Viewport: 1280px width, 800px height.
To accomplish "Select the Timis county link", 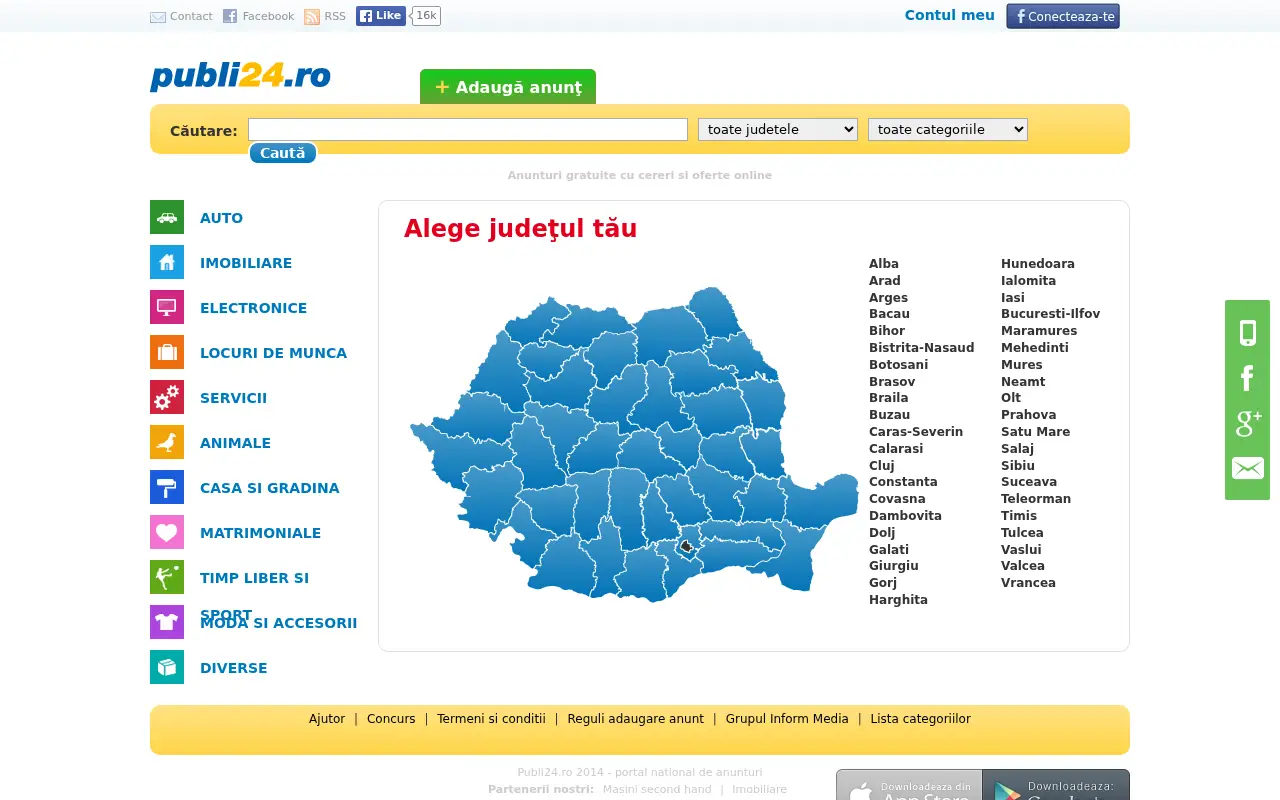I will [1019, 516].
